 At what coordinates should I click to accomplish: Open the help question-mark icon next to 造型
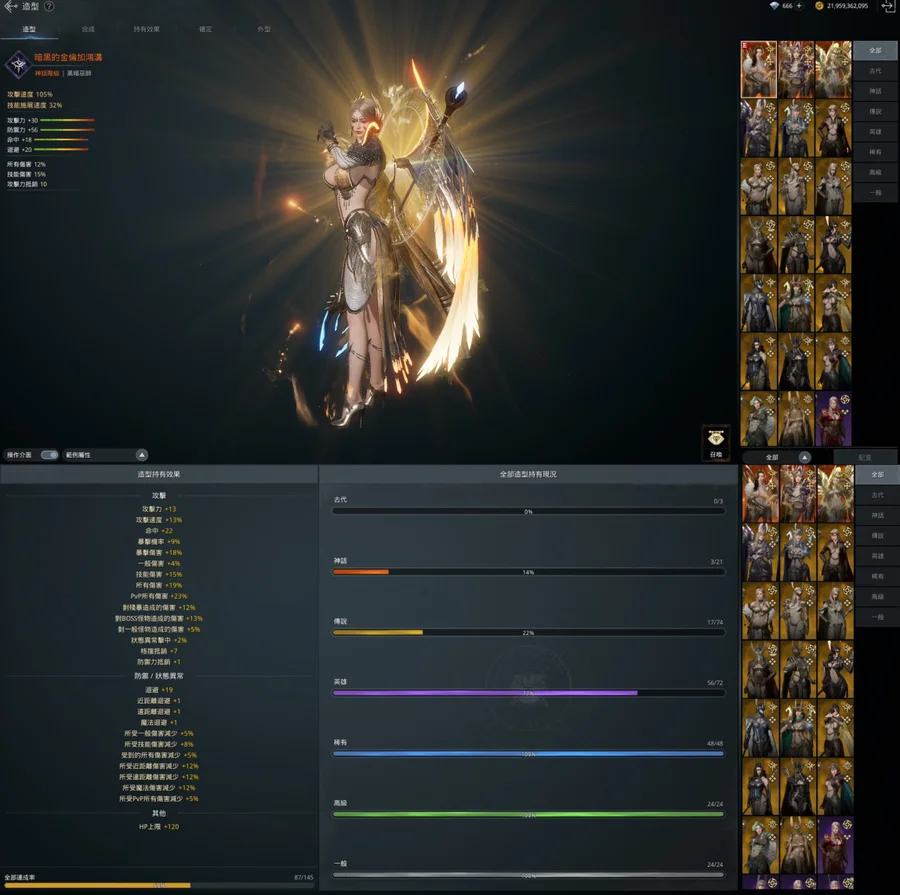click(x=49, y=6)
